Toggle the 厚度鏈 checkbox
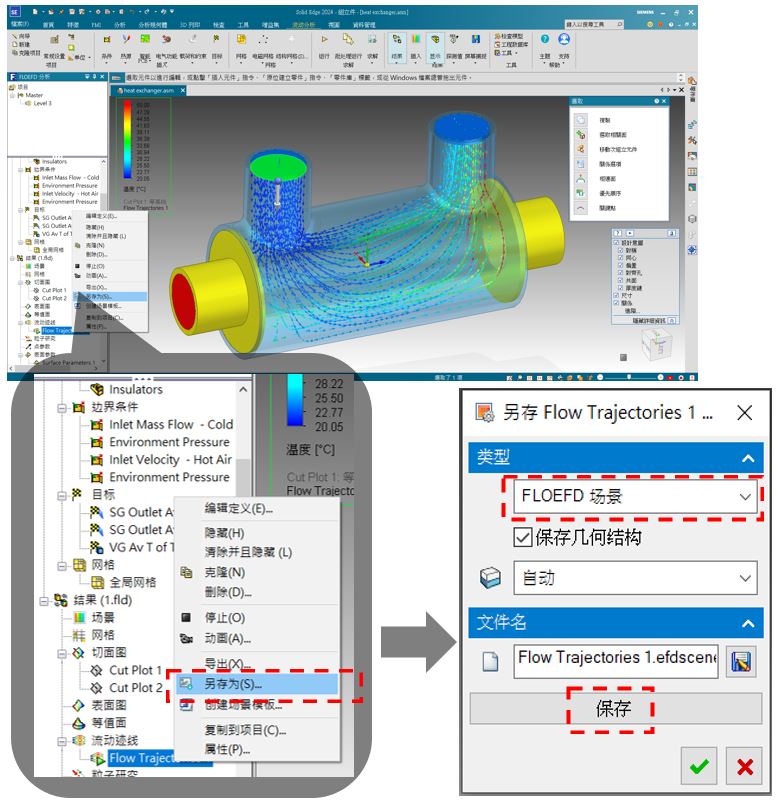Screen dimensions: 780x803 [x=621, y=288]
